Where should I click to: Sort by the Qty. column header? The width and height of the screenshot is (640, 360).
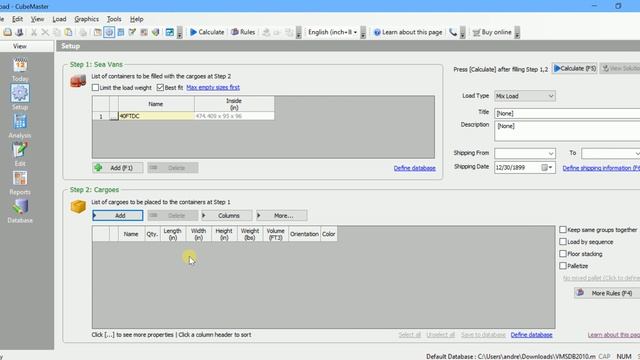point(152,234)
